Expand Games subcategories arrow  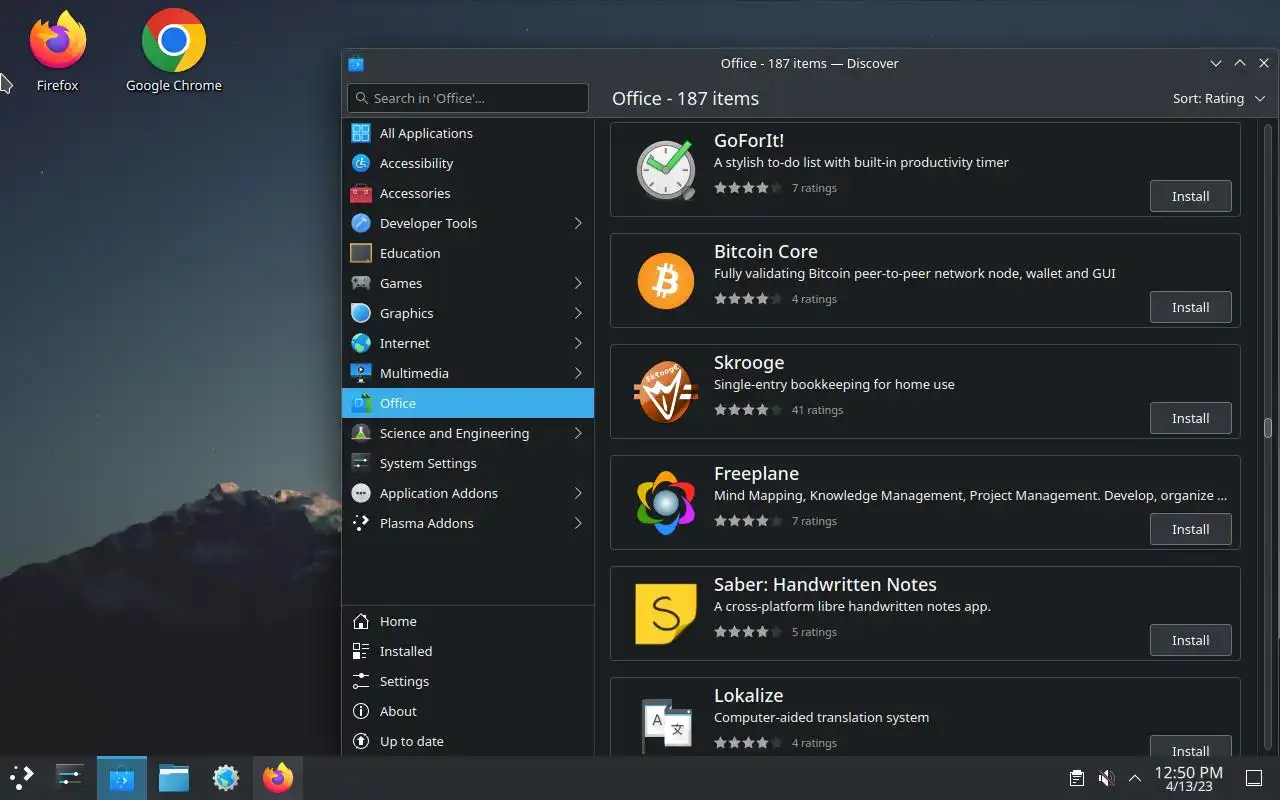578,283
